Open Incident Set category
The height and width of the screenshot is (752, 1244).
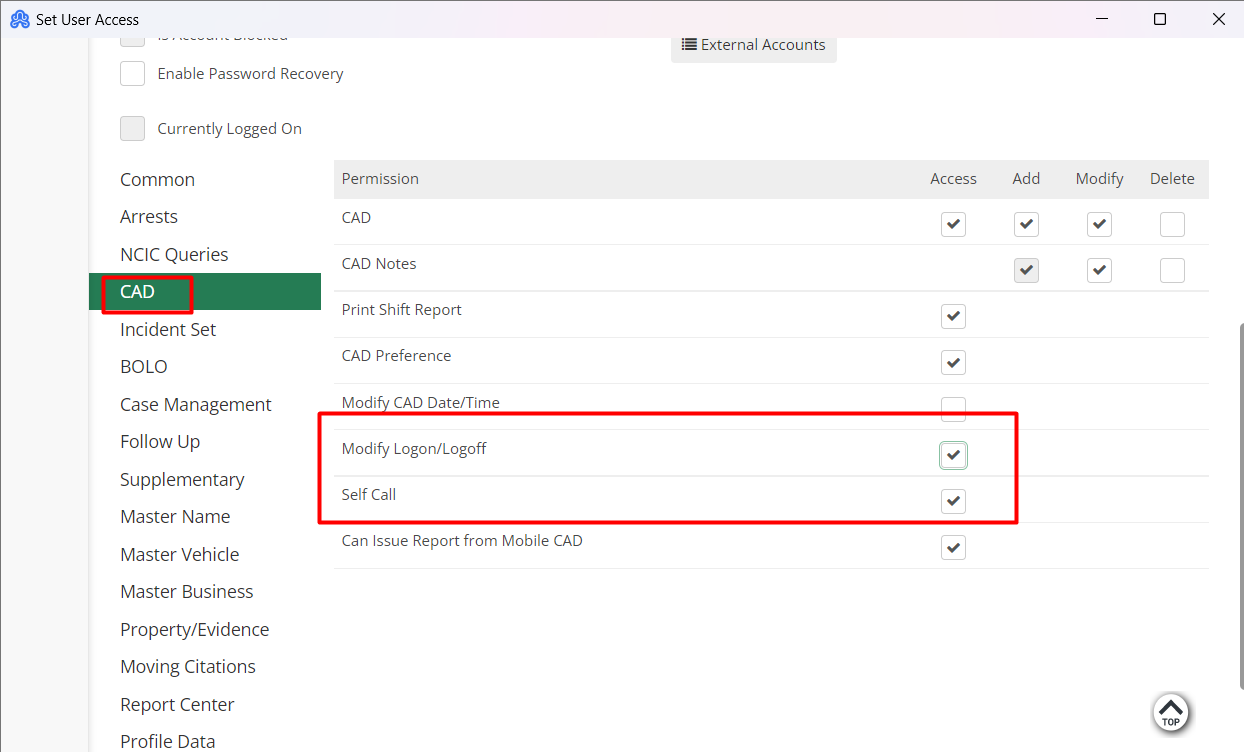[x=168, y=330]
